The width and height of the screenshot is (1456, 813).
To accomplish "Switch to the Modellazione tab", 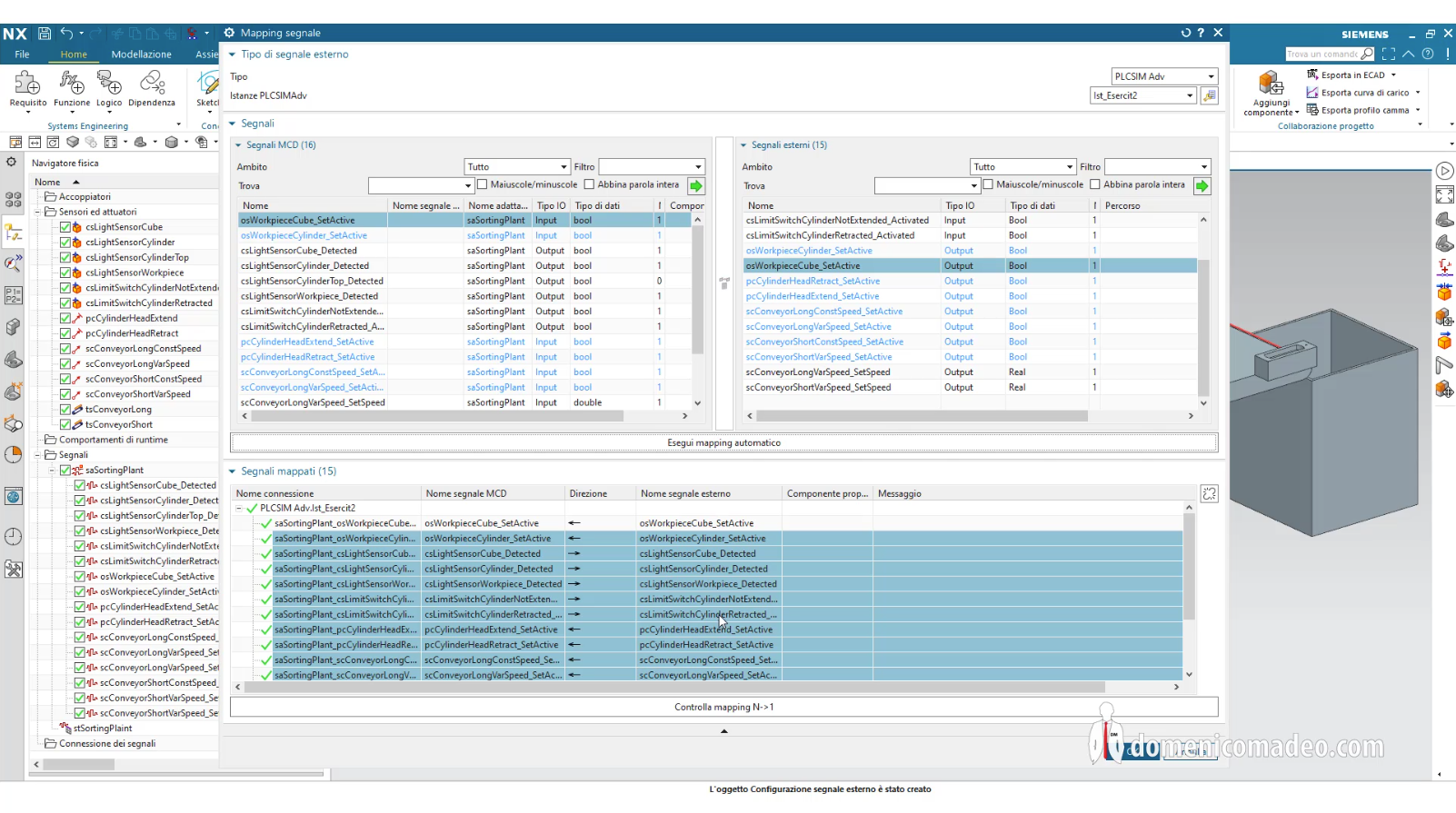I will 141,55.
